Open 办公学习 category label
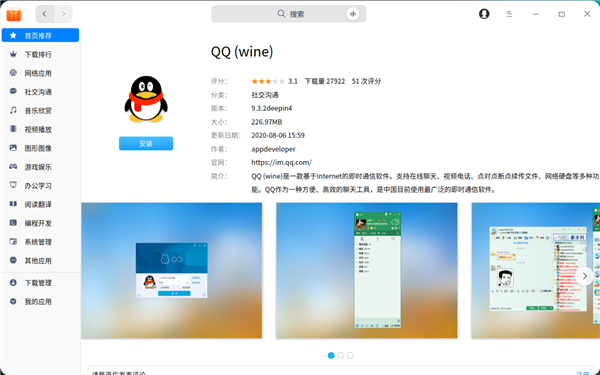Image resolution: width=600 pixels, height=375 pixels. coord(38,186)
